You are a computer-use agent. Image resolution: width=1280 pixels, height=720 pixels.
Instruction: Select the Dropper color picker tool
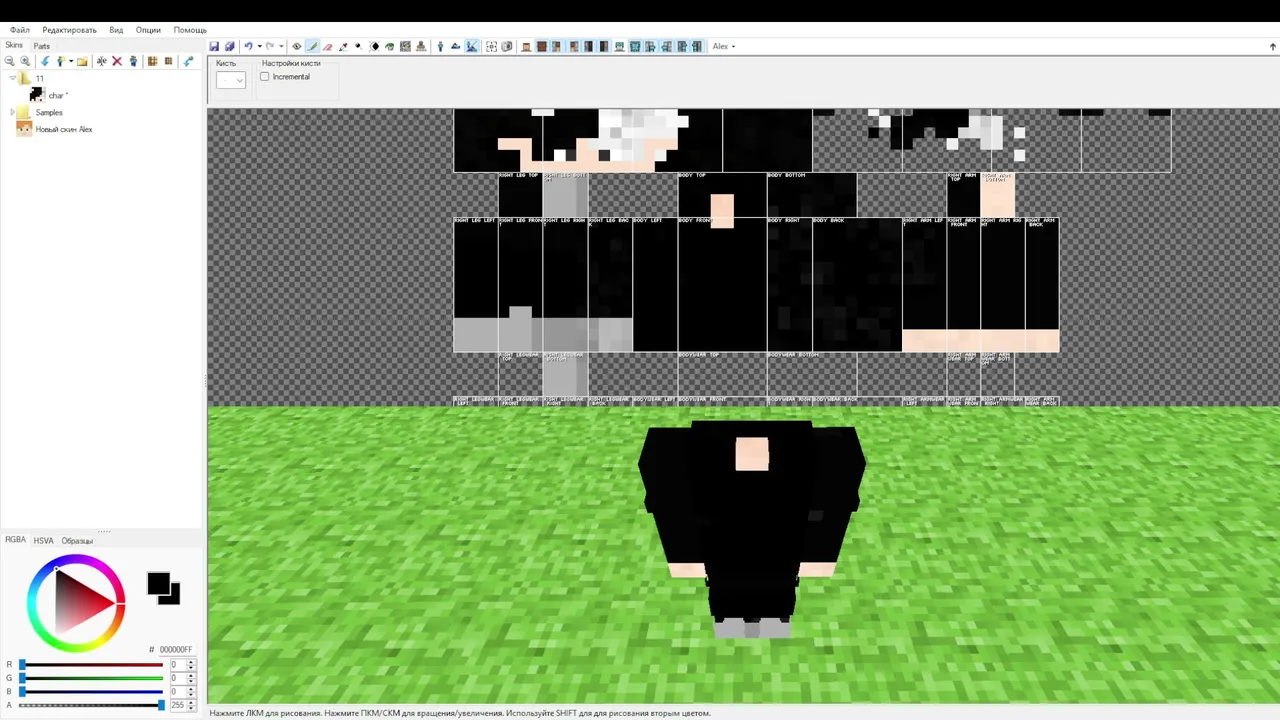point(343,46)
